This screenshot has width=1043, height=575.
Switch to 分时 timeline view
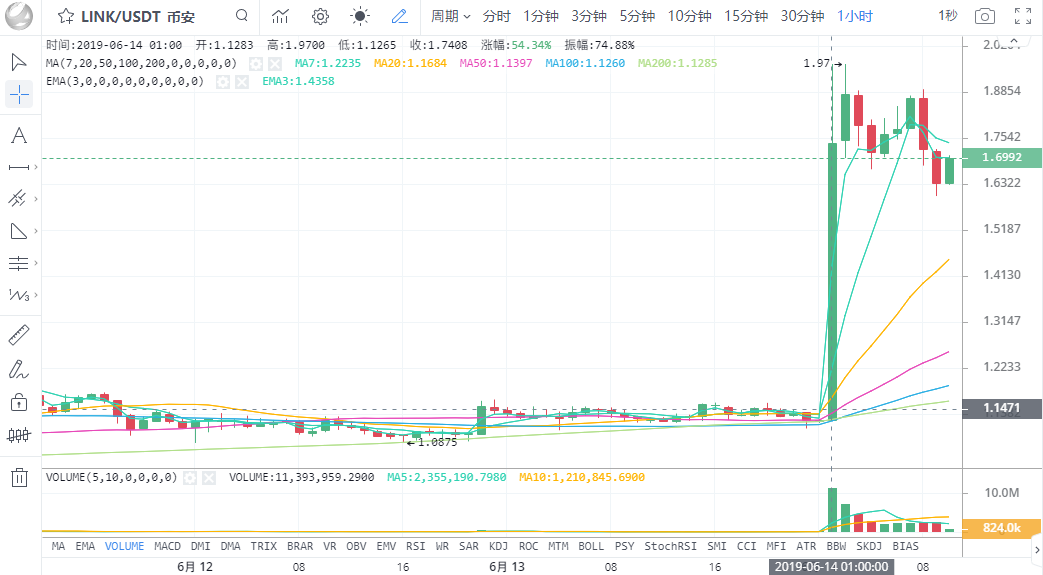click(496, 16)
